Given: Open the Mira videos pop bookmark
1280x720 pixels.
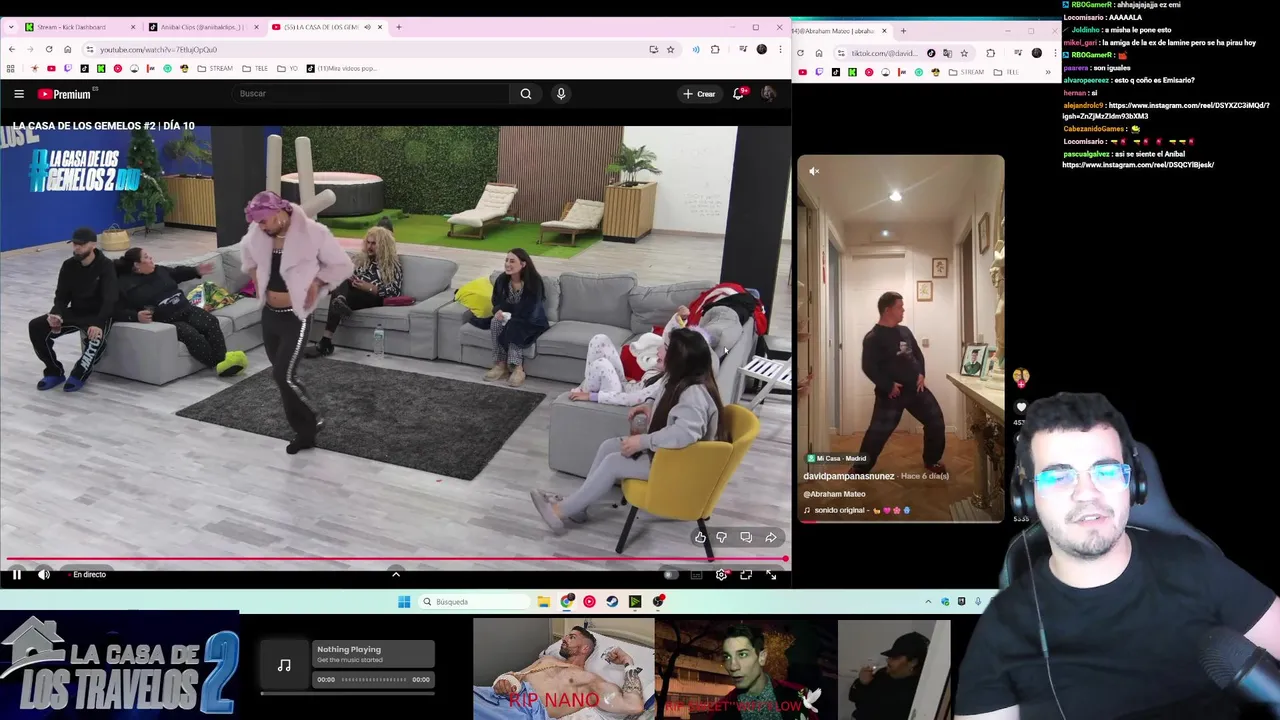Looking at the screenshot, I should 342,69.
